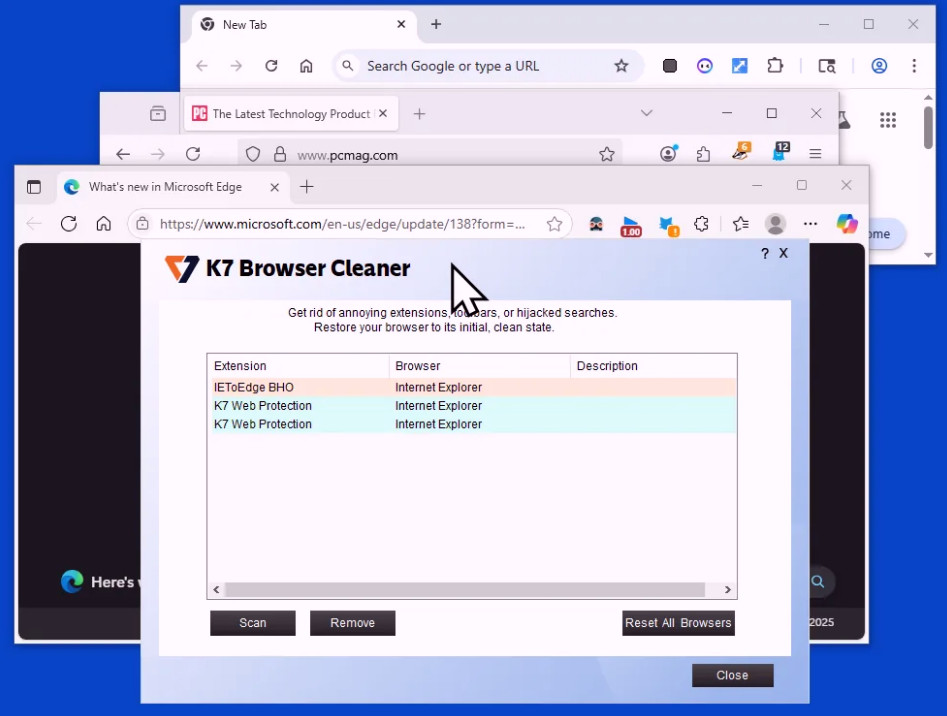
Task: Open Edge's Extensions puzzle icon
Action: (x=702, y=224)
